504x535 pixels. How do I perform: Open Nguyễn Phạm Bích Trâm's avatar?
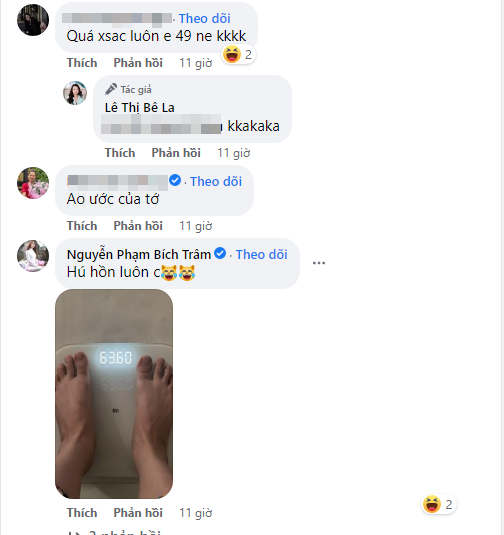click(33, 256)
